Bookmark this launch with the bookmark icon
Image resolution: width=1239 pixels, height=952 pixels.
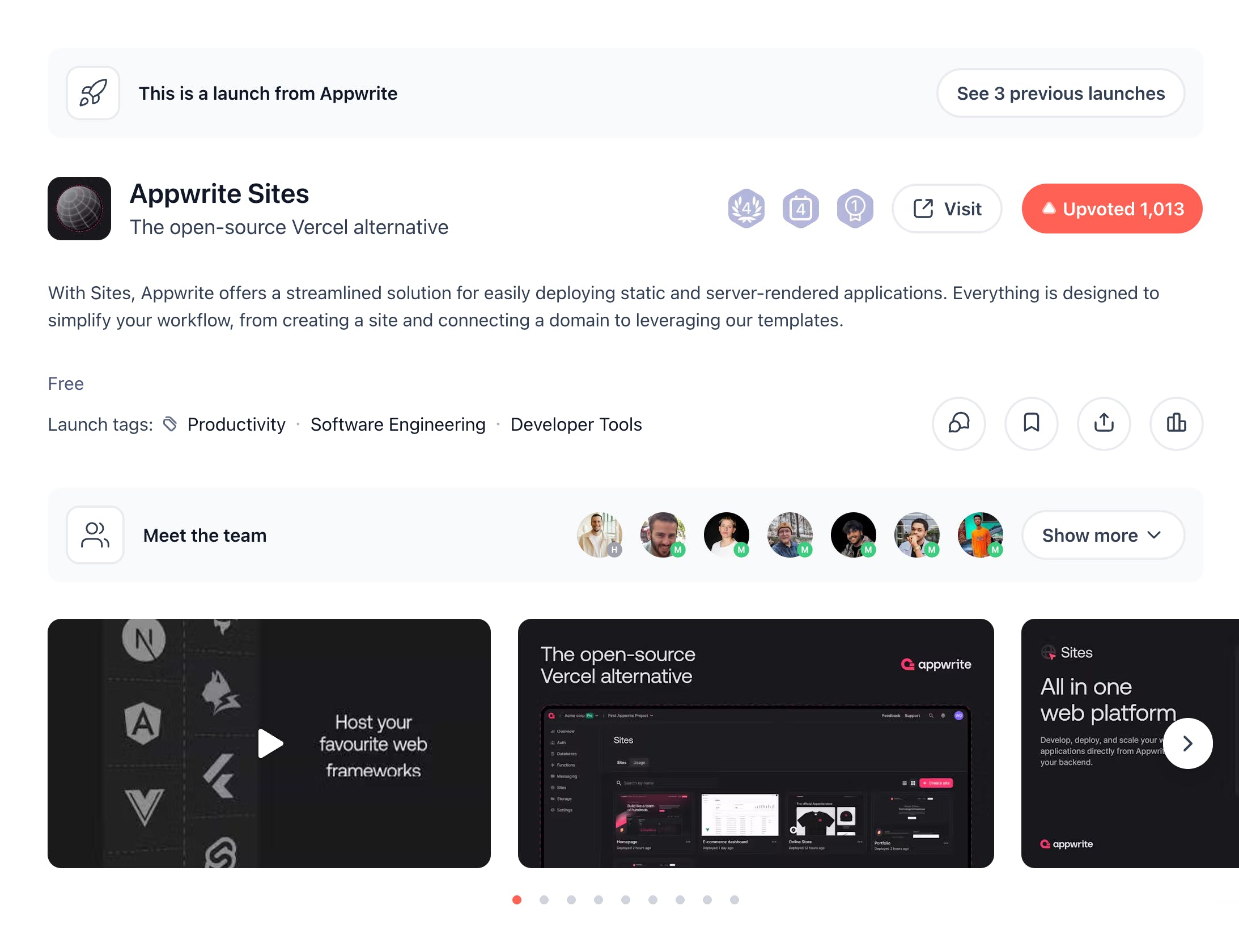1032,423
